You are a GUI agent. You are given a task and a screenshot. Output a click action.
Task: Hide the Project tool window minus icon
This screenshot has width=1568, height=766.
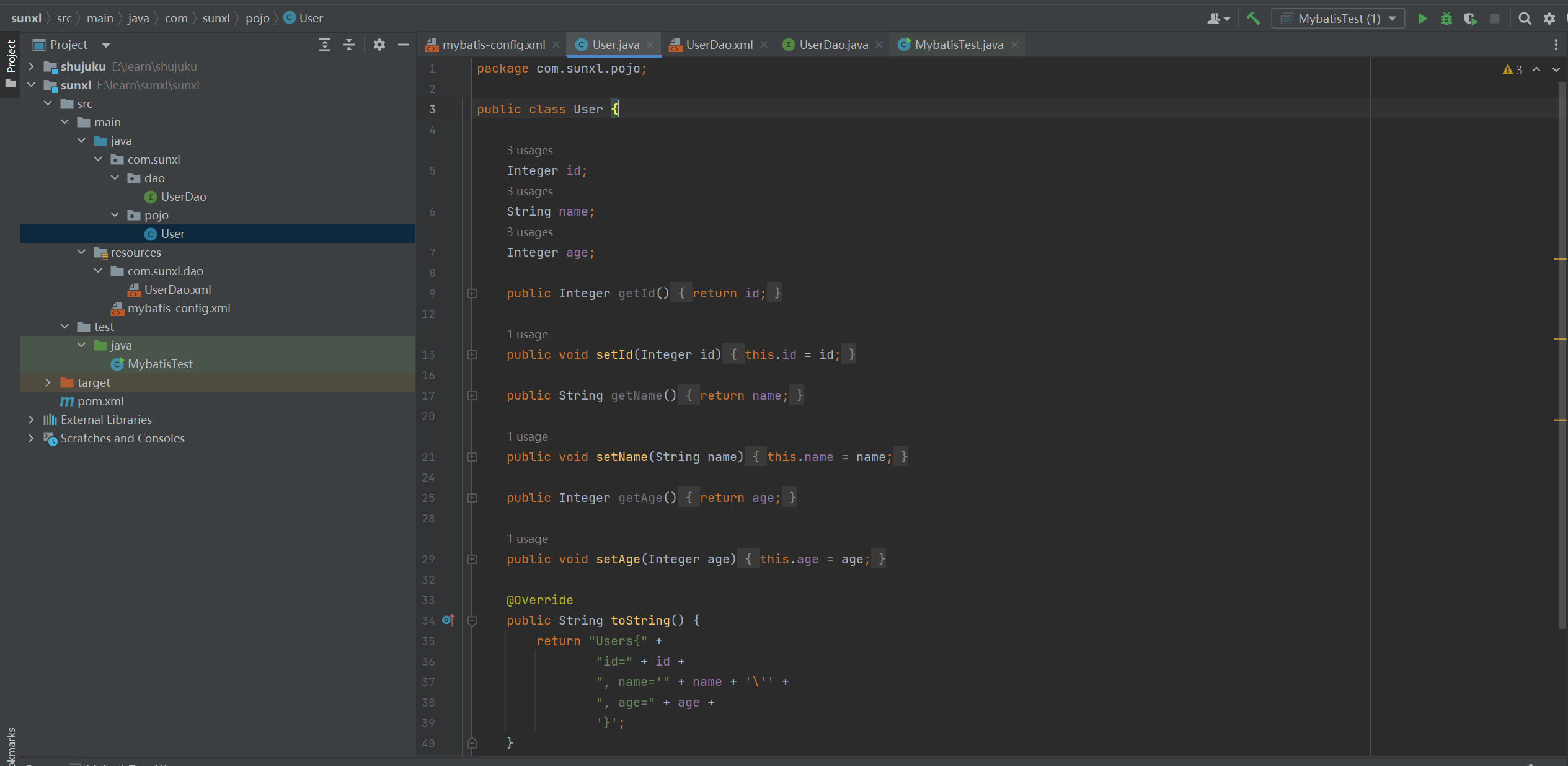click(404, 45)
